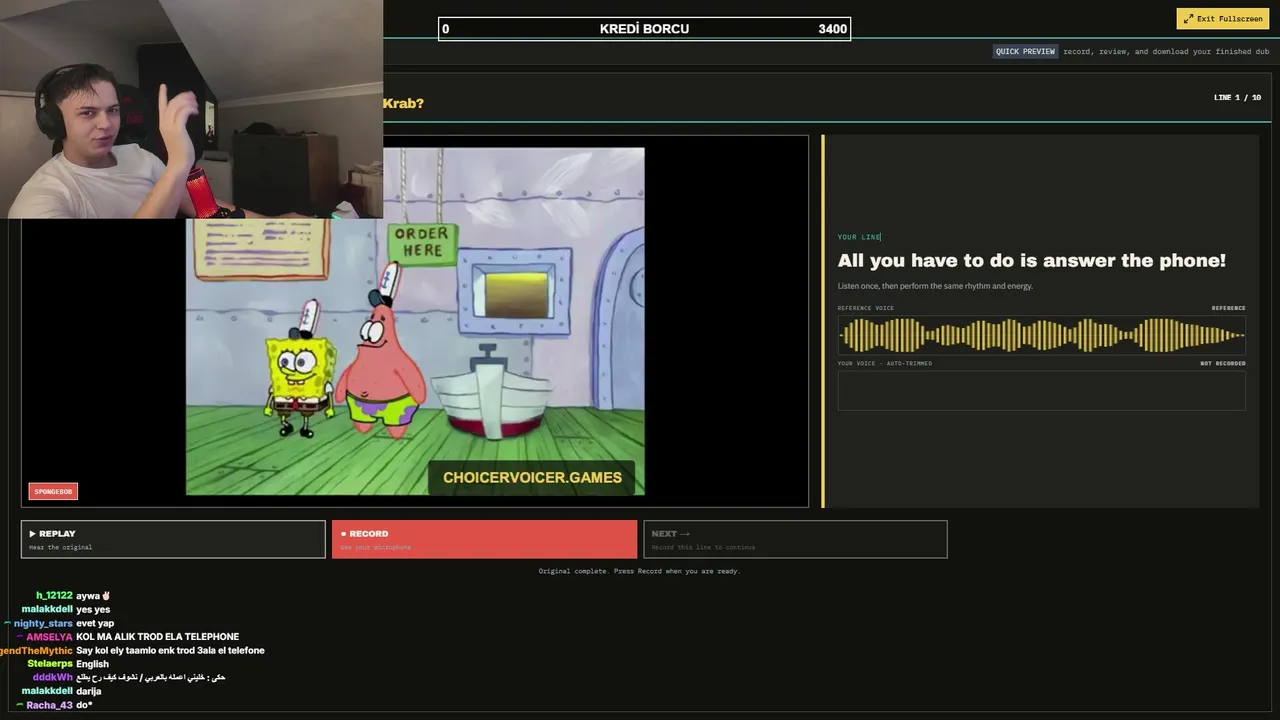Click malakkdell's chat message "yes yes"
Screen dimensions: 1280x720
(93, 609)
